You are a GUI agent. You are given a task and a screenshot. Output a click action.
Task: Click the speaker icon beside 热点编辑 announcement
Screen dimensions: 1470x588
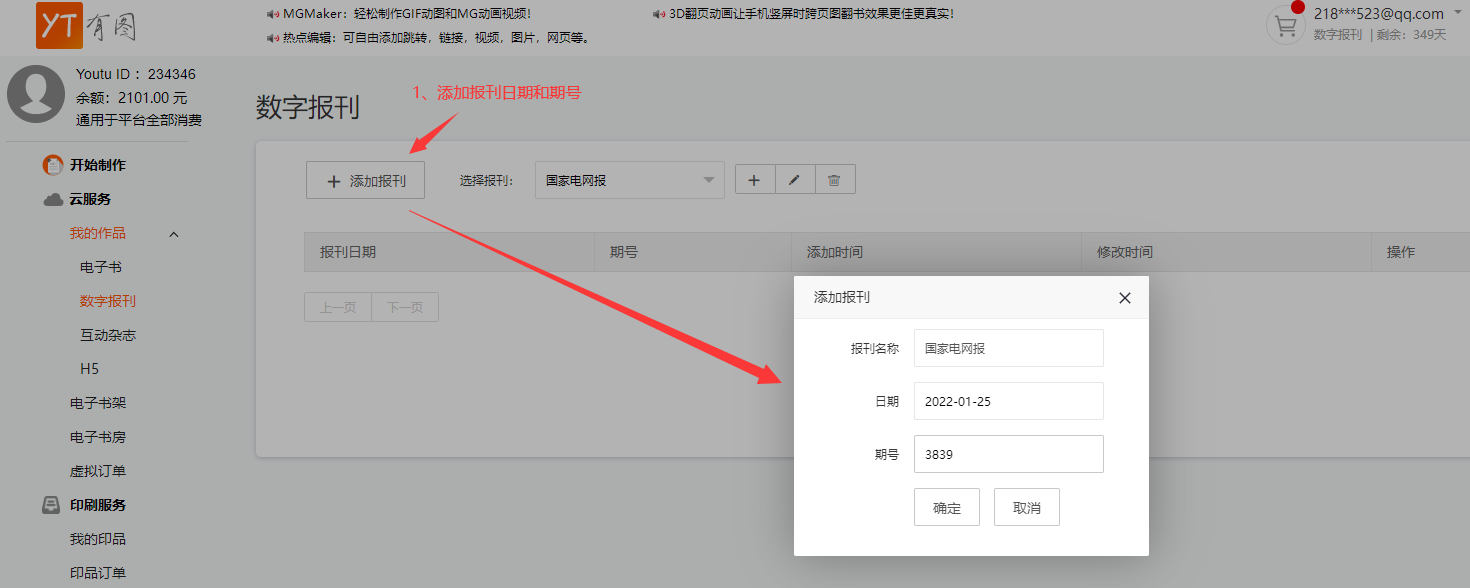[274, 38]
